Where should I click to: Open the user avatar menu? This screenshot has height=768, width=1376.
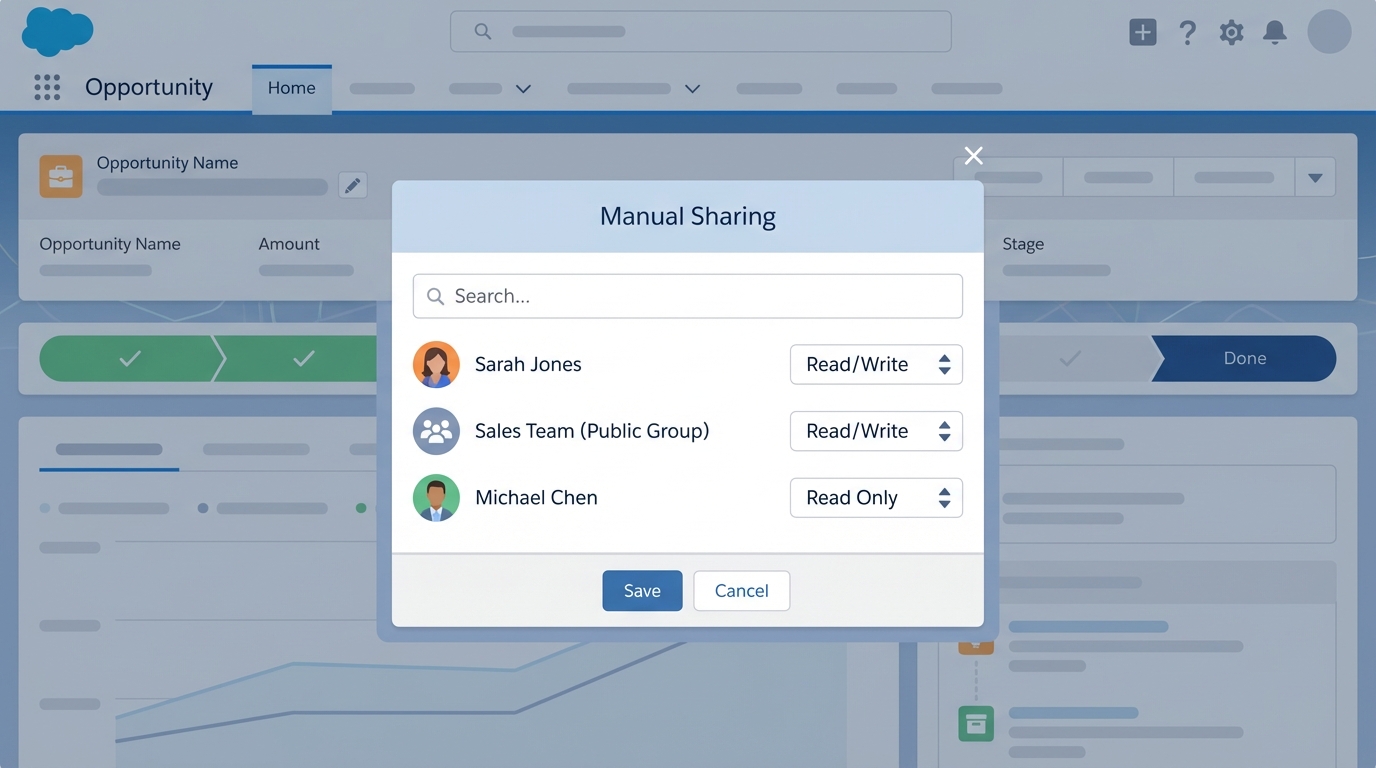point(1329,31)
